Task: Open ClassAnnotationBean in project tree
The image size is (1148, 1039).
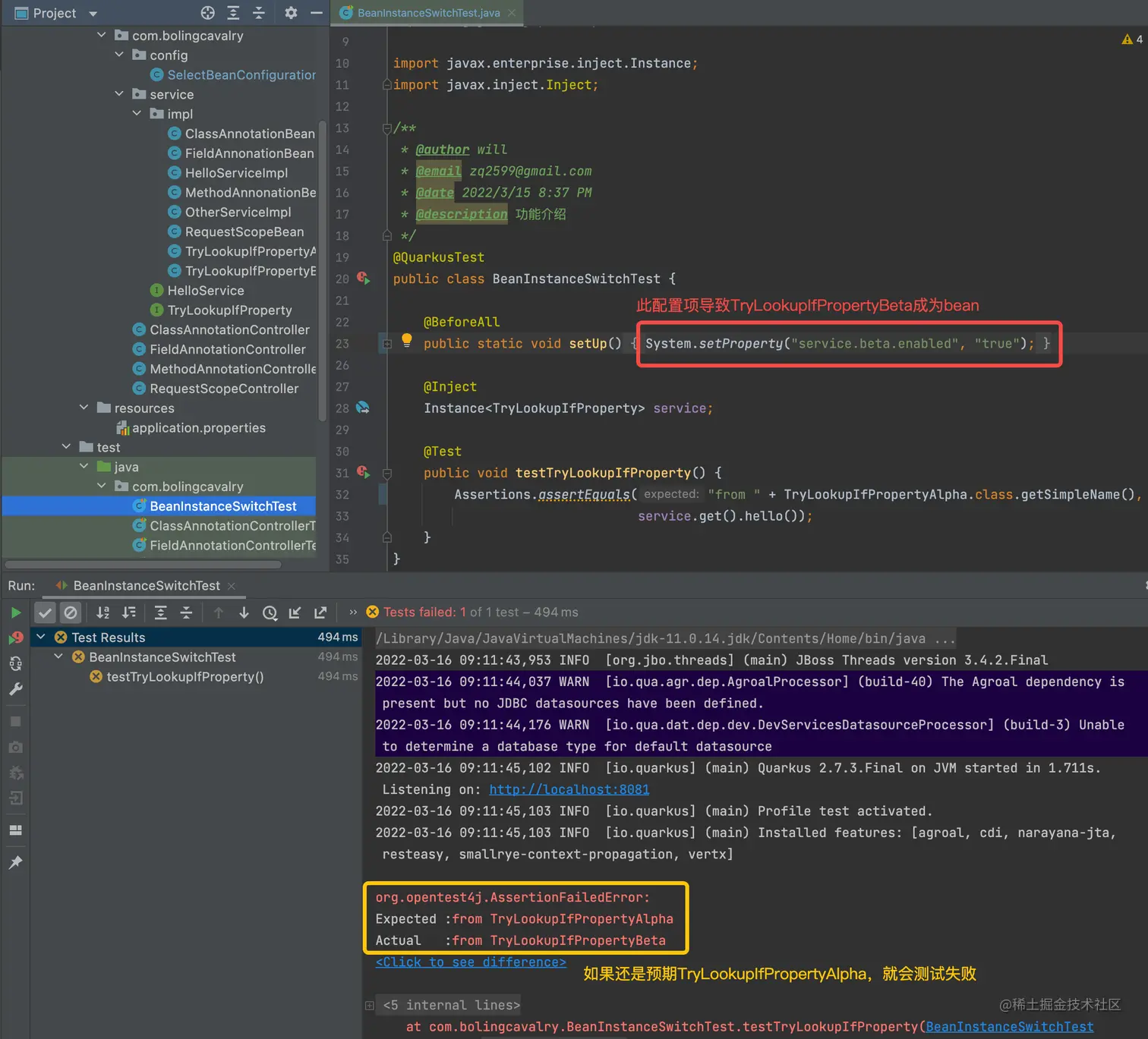Action: tap(242, 134)
